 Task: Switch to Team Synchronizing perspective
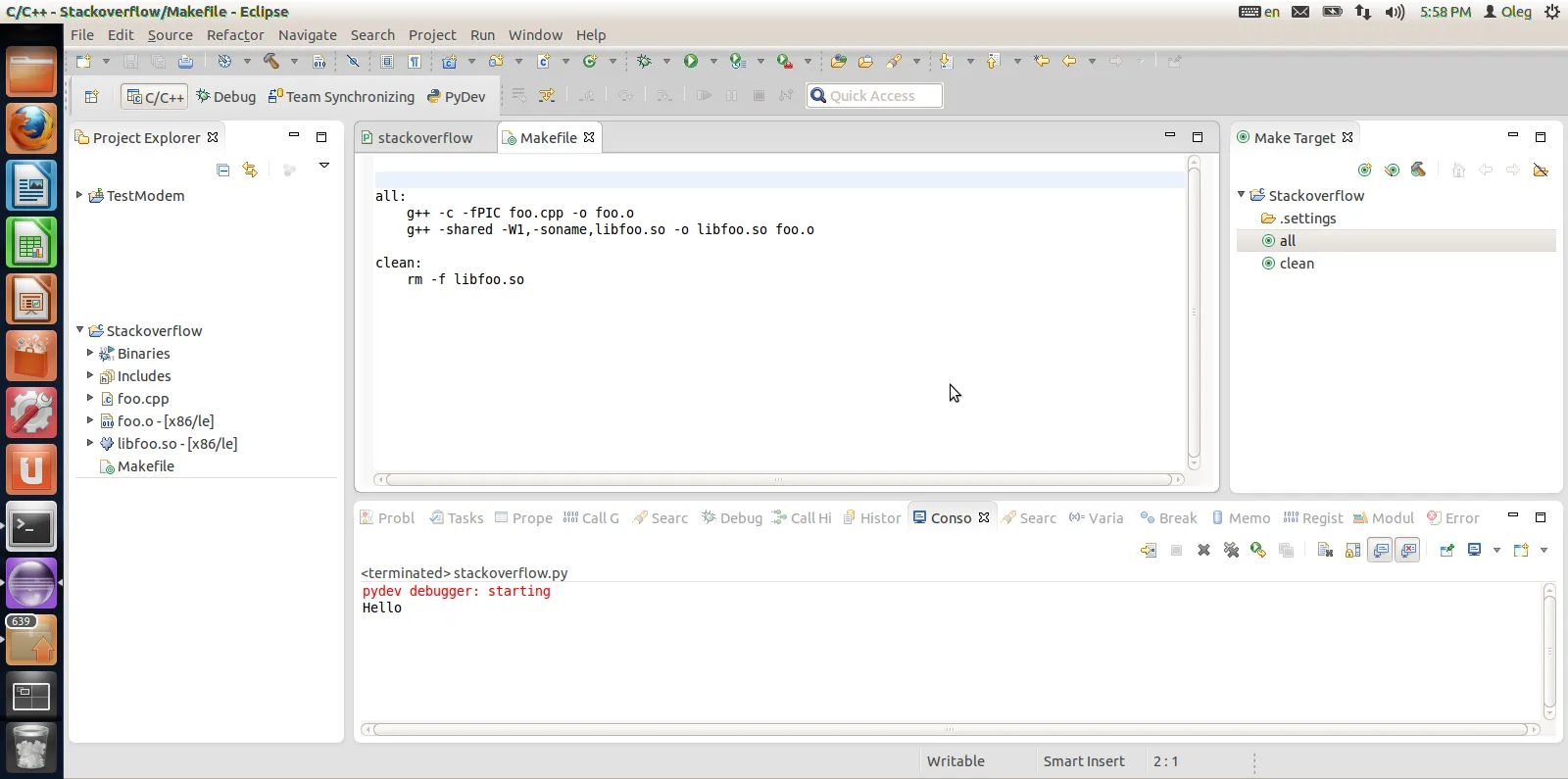coord(341,96)
